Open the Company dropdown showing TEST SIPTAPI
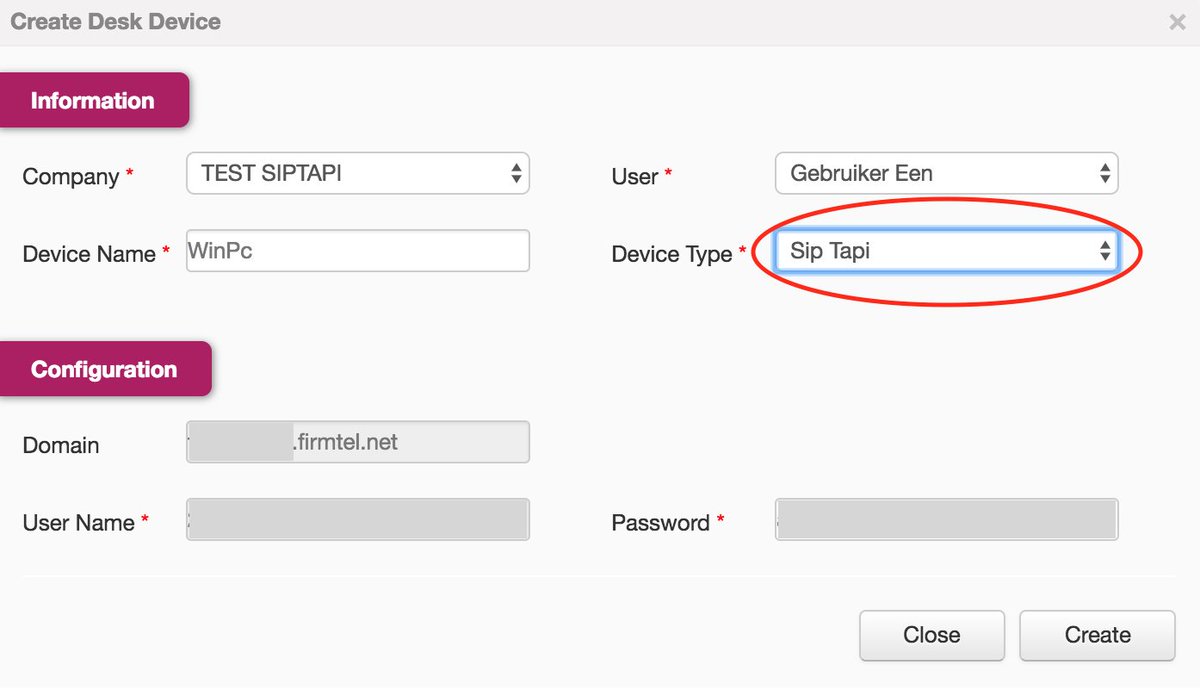This screenshot has height=696, width=1200. pos(358,173)
